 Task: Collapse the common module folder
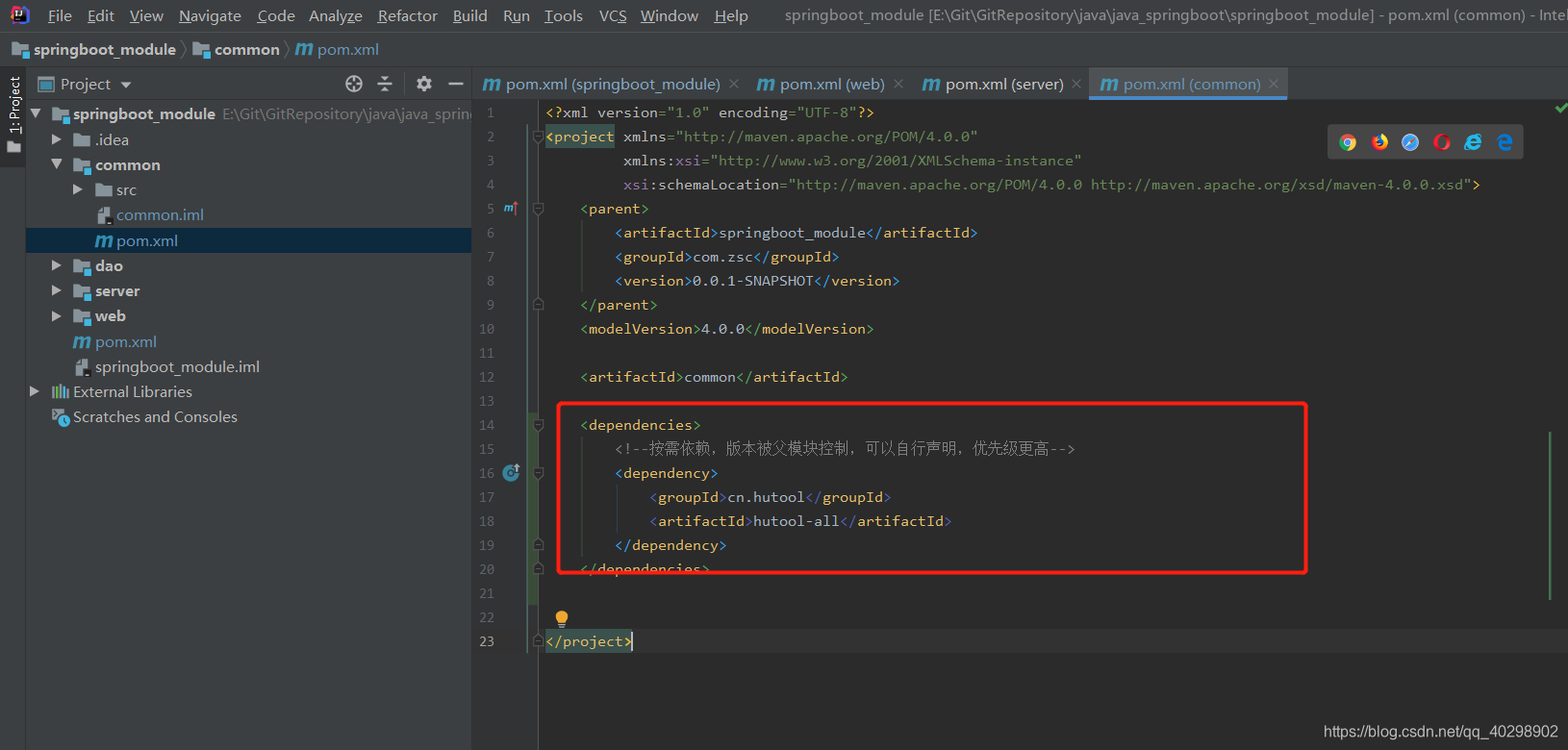point(57,164)
